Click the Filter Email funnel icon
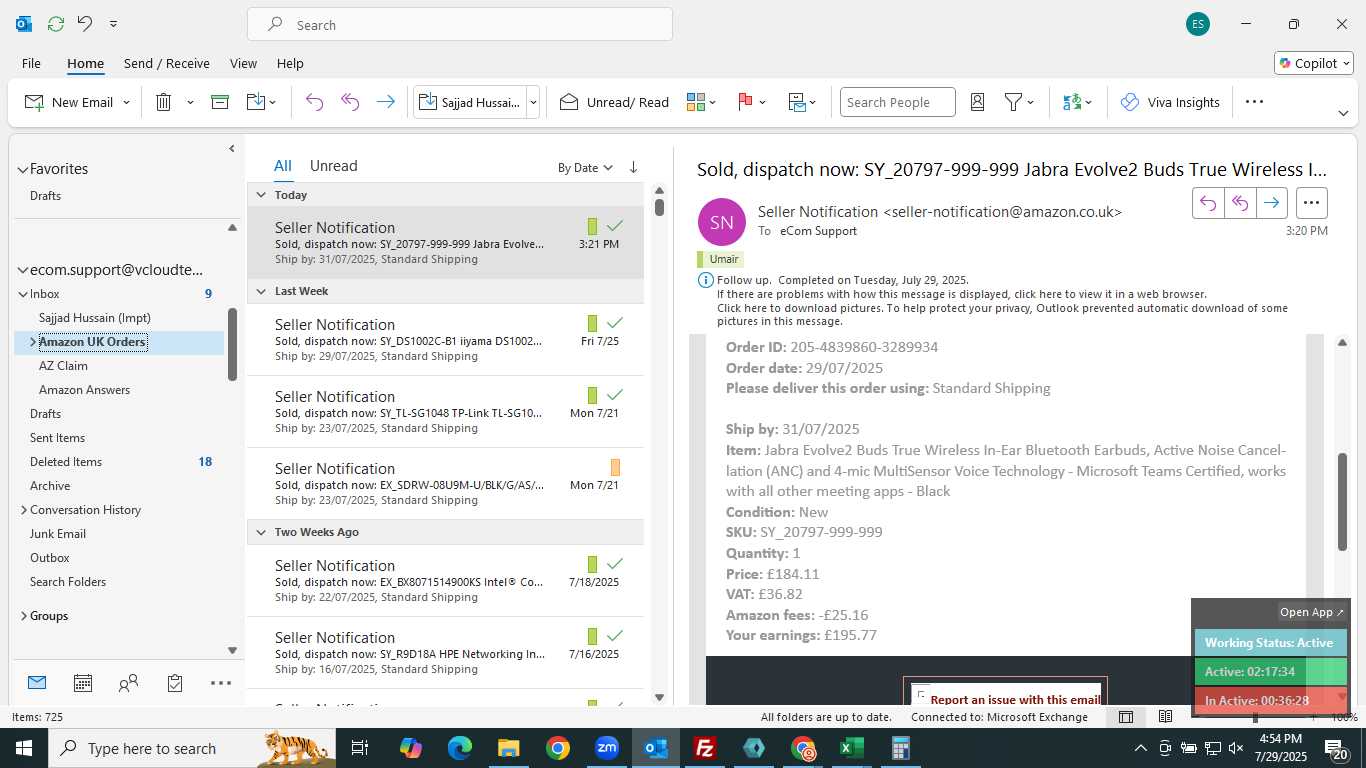 (1013, 102)
